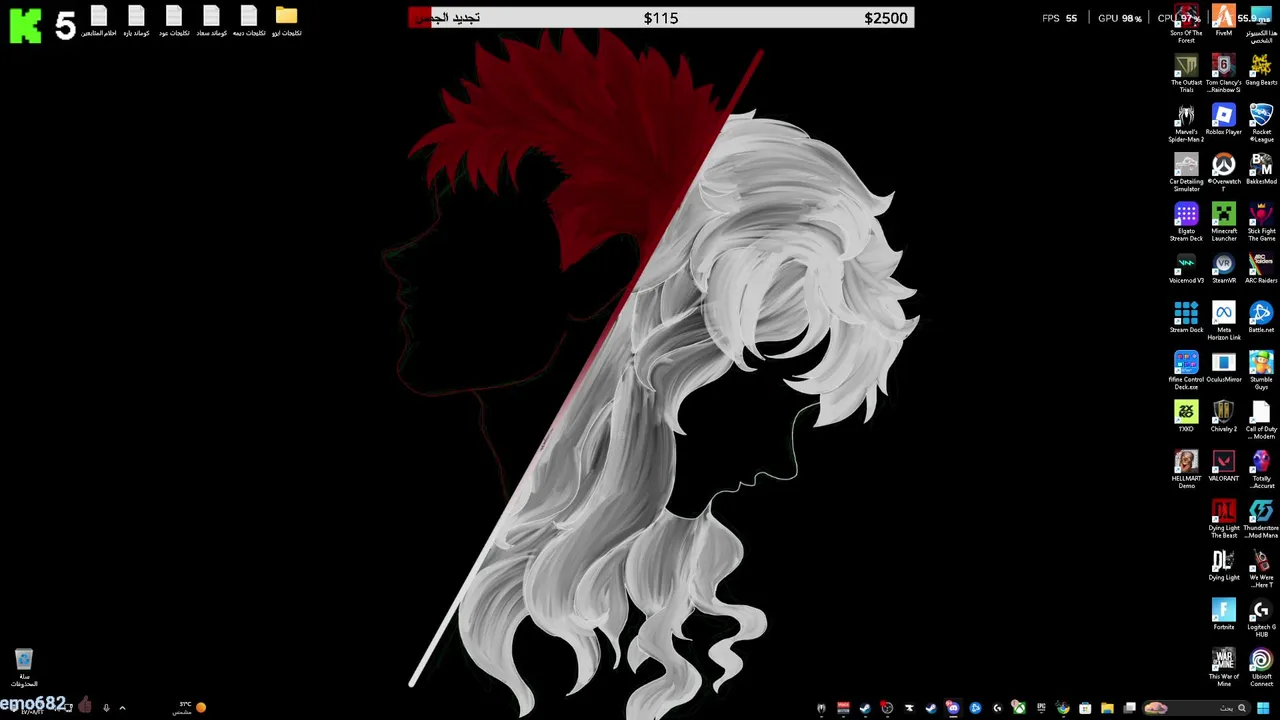1280x720 pixels.
Task: Switch to Discord in the taskbar
Action: [953, 708]
